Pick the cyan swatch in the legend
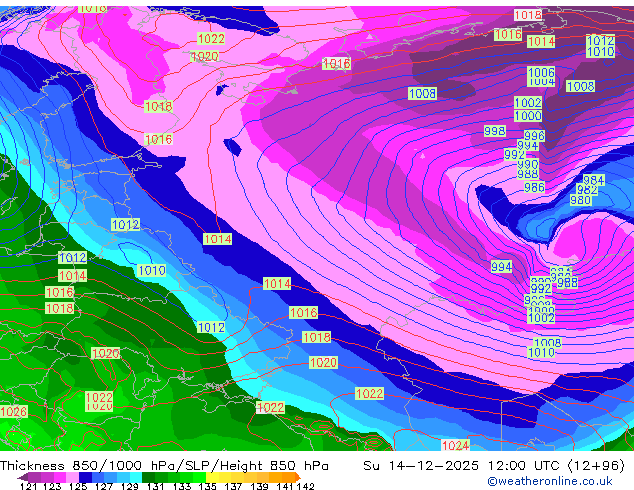634x490 pixels. click(136, 477)
